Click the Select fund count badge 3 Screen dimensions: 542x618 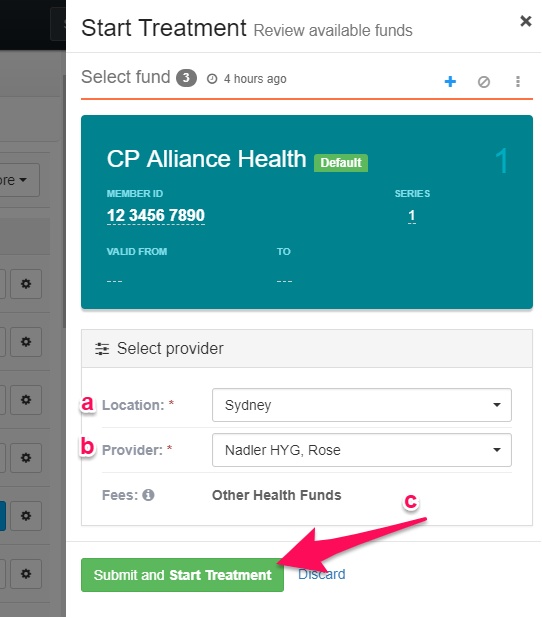pyautogui.click(x=186, y=78)
